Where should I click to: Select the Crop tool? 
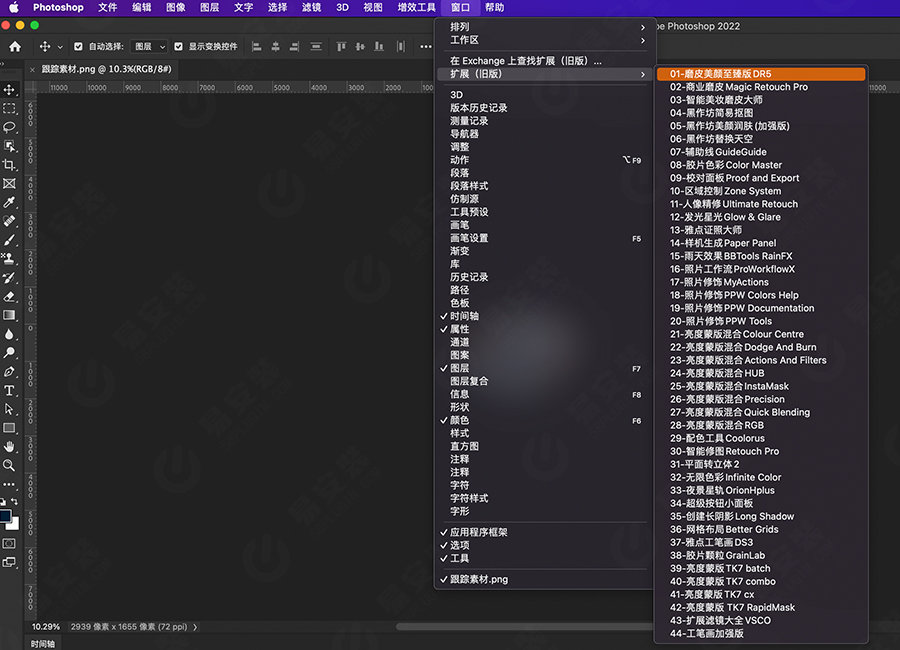point(9,165)
